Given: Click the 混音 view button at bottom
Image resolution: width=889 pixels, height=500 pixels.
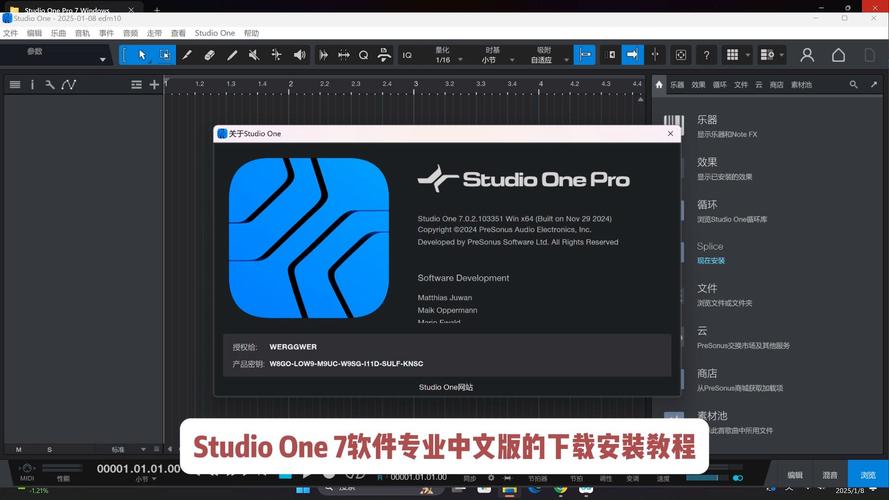Looking at the screenshot, I should tap(830, 475).
